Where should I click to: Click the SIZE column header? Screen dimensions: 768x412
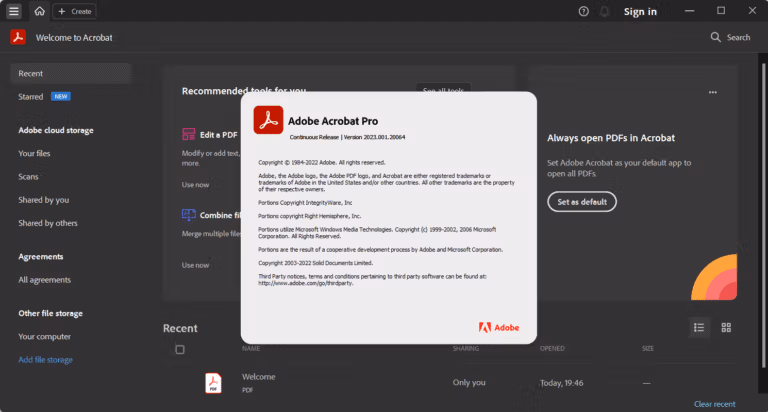pyautogui.click(x=648, y=348)
